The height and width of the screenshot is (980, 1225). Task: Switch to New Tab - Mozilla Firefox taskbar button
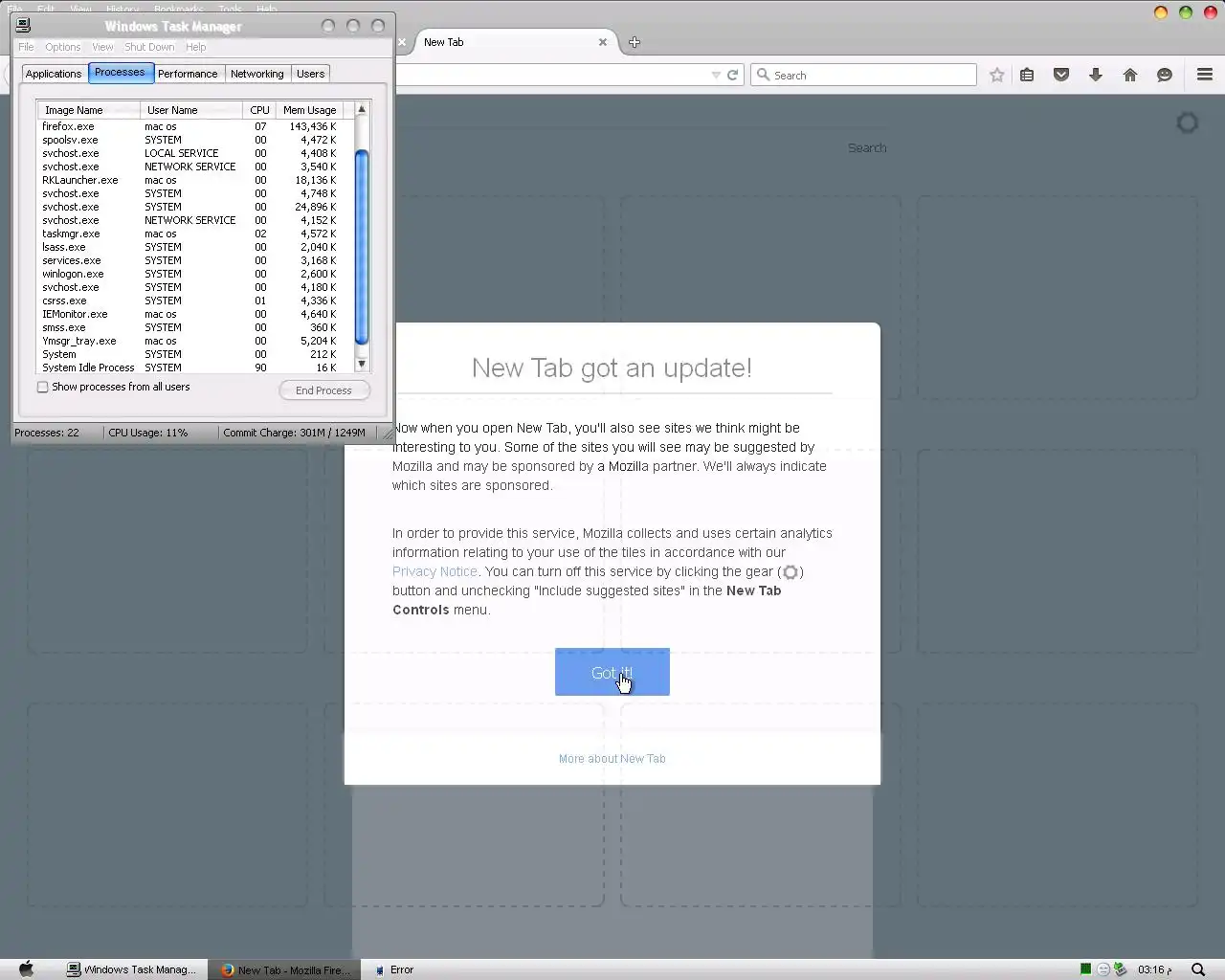pyautogui.click(x=285, y=969)
